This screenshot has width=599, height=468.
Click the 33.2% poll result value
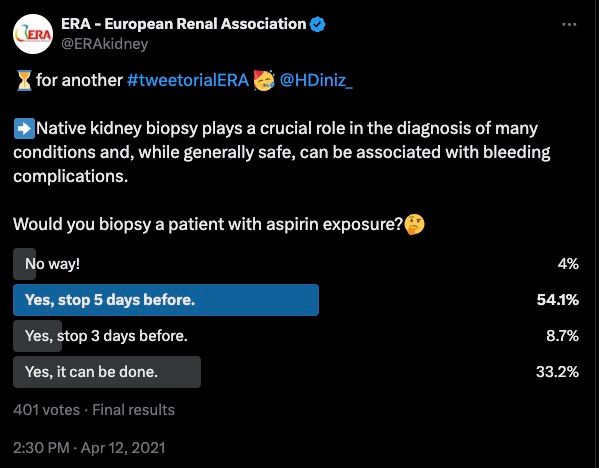[557, 372]
